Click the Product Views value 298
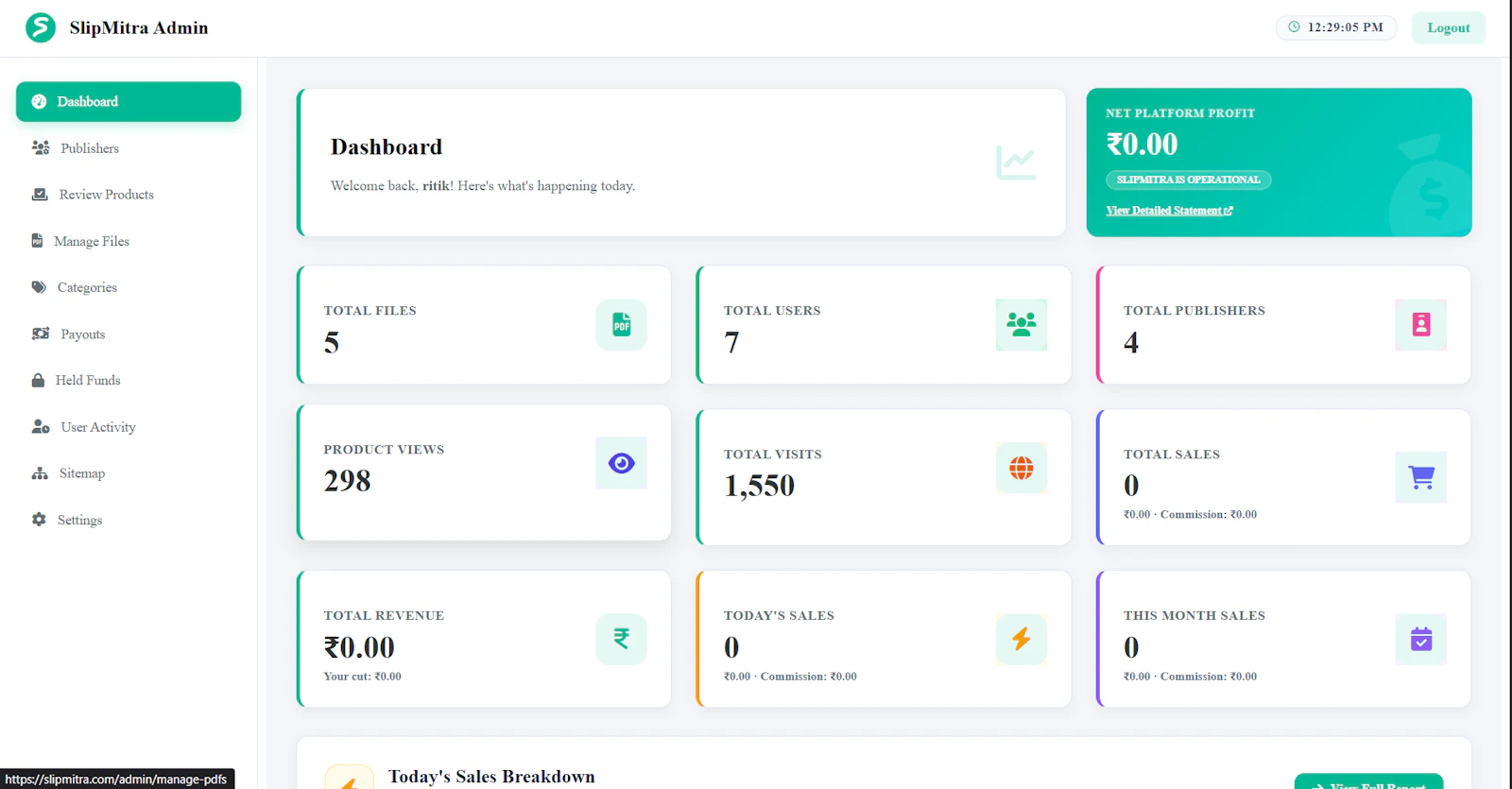 pos(348,481)
